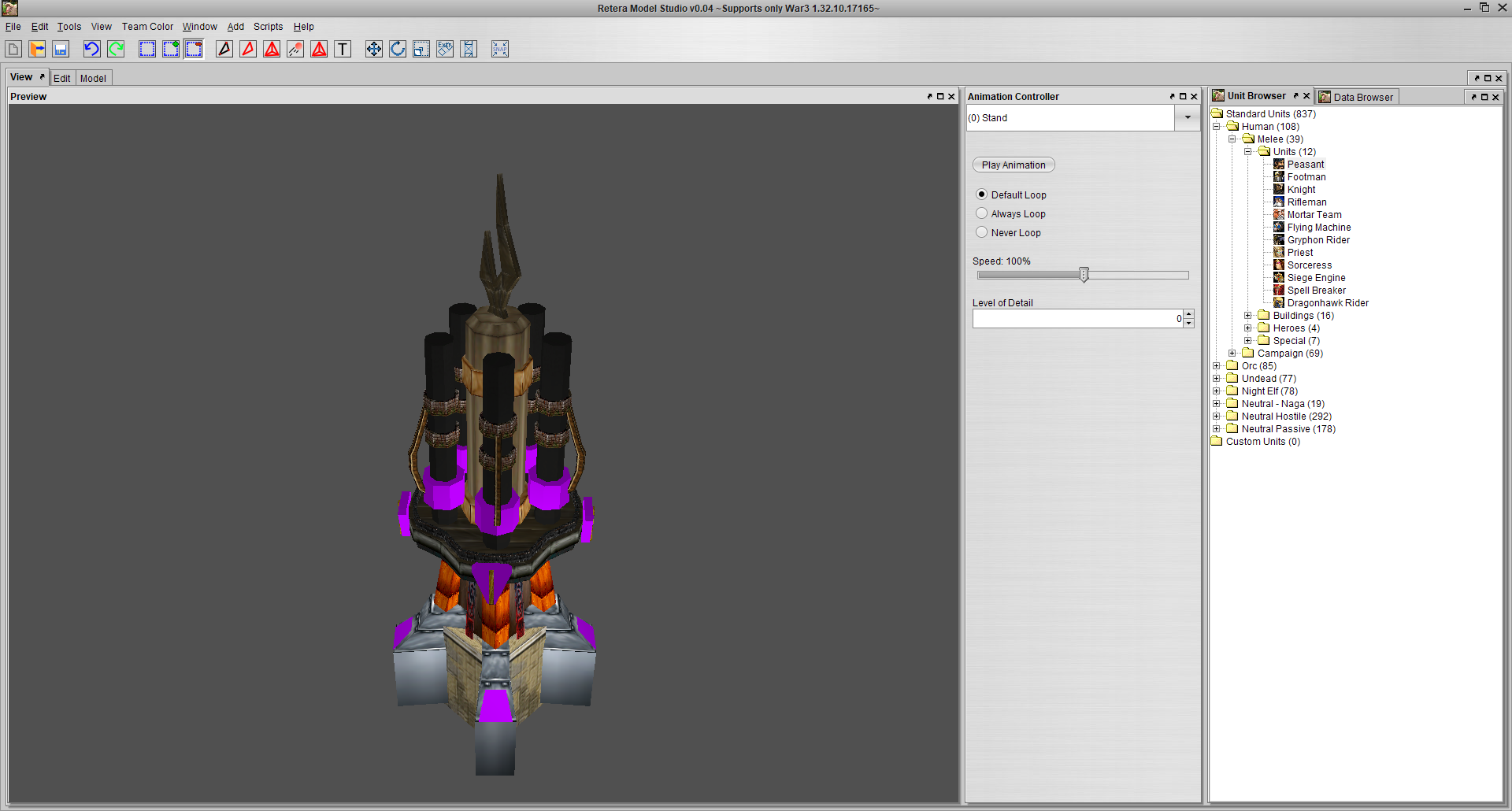Open the File menu
Image resolution: width=1512 pixels, height=811 pixels.
click(x=13, y=26)
